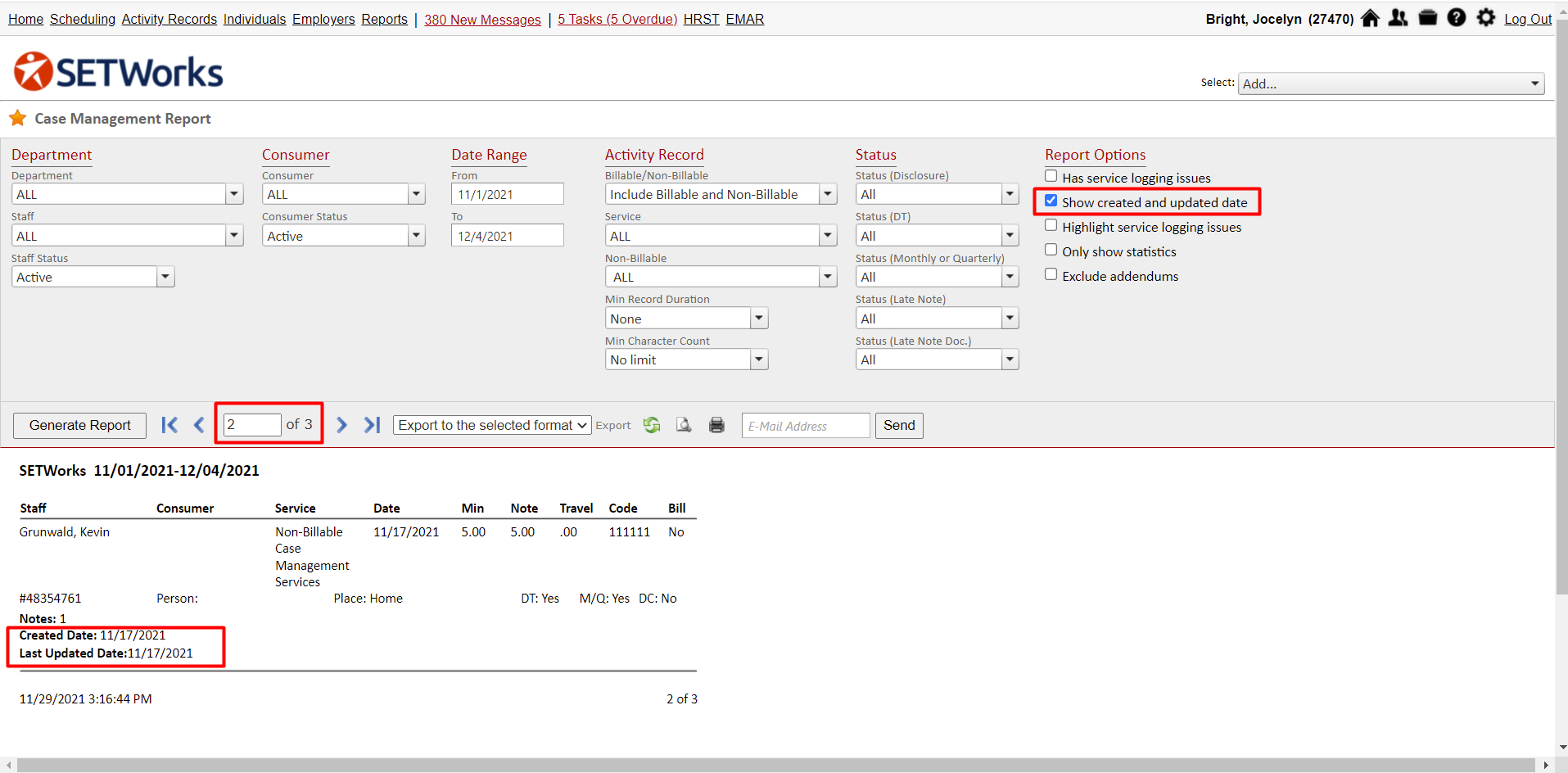Screen dimensions: 1568x773
Task: Open the Home menu link
Action: click(x=25, y=19)
